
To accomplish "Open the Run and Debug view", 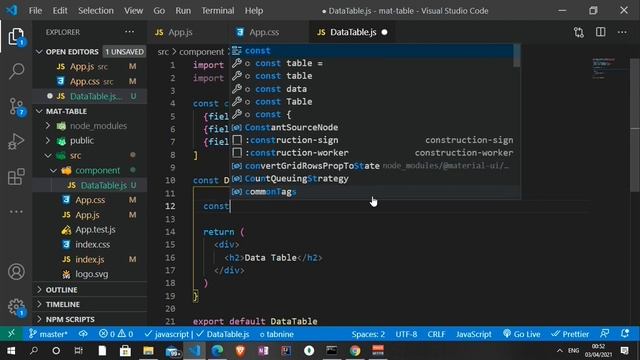I will 16,142.
